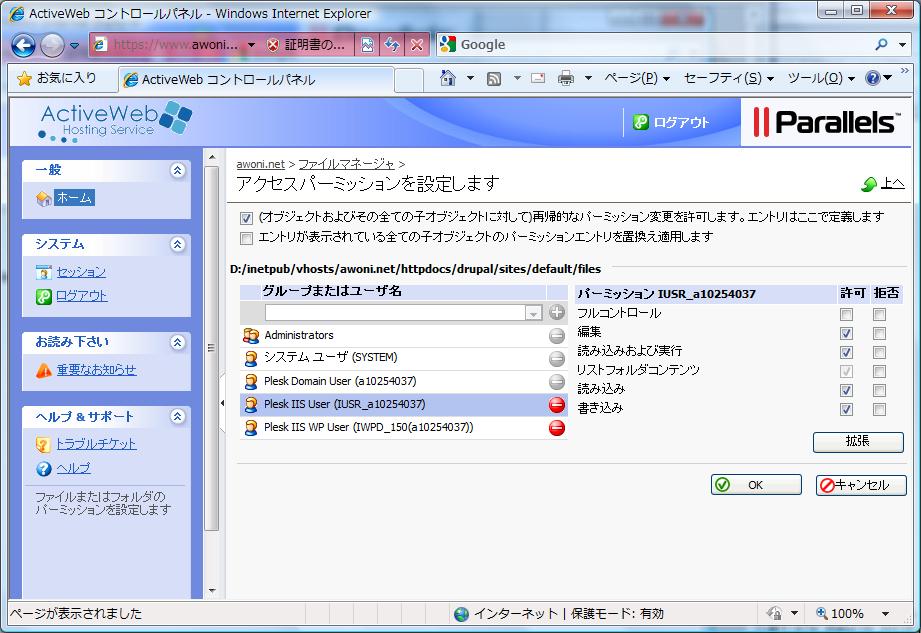Viewport: 921px width, 633px height.
Task: Click the Parallels logo
Action: pyautogui.click(x=826, y=122)
